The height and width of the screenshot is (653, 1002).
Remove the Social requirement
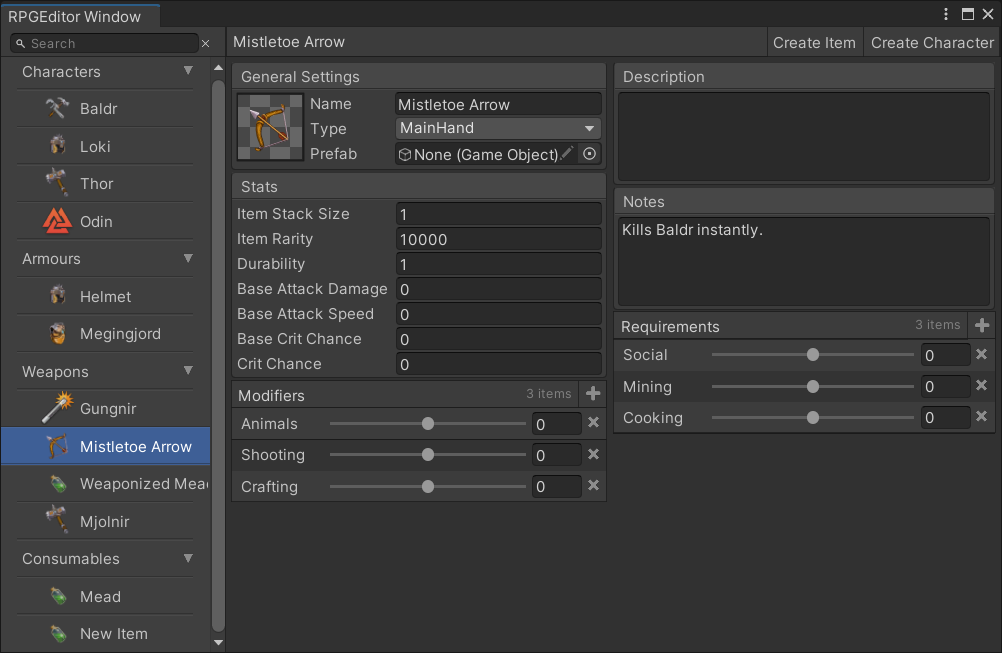(x=982, y=354)
